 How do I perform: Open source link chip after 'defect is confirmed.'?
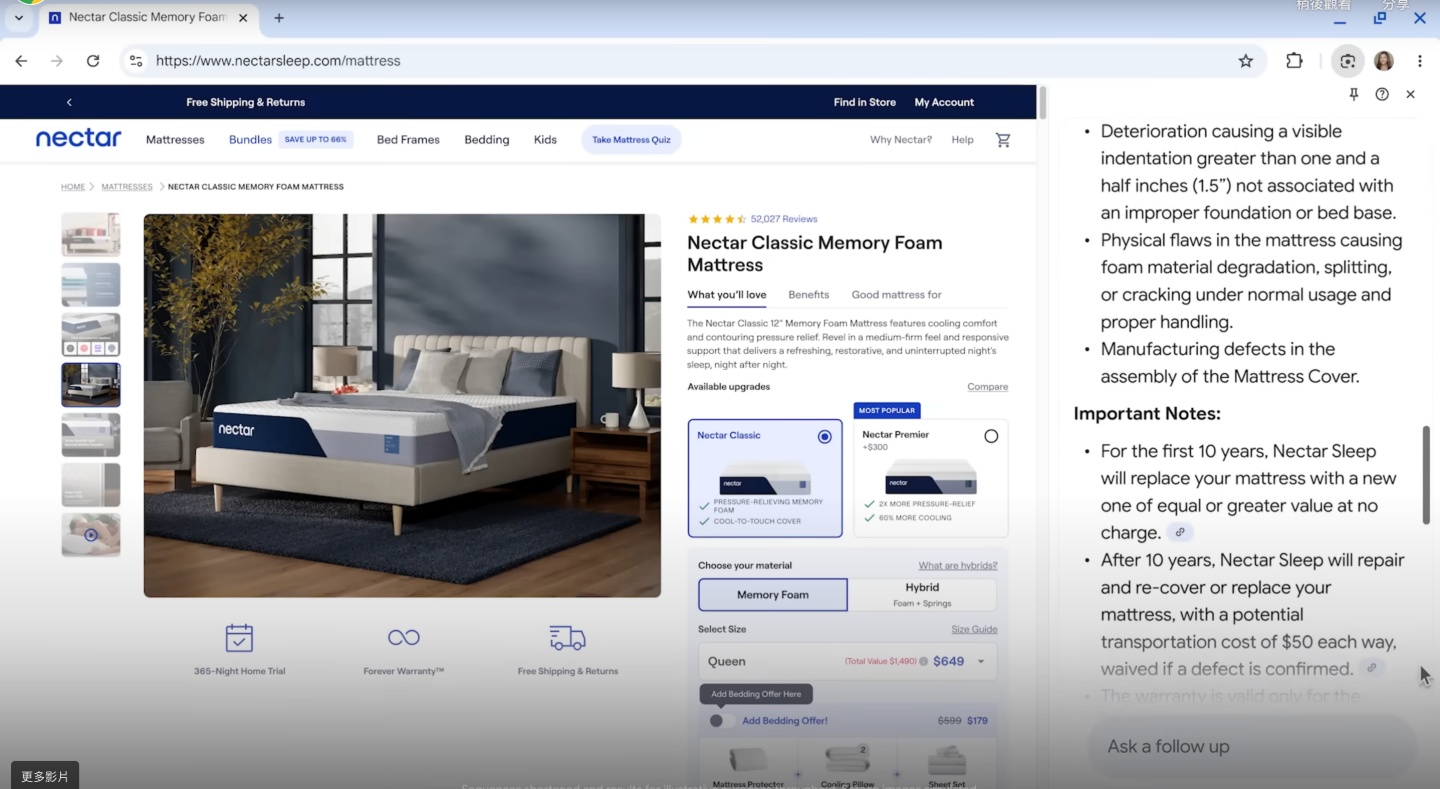click(1372, 668)
